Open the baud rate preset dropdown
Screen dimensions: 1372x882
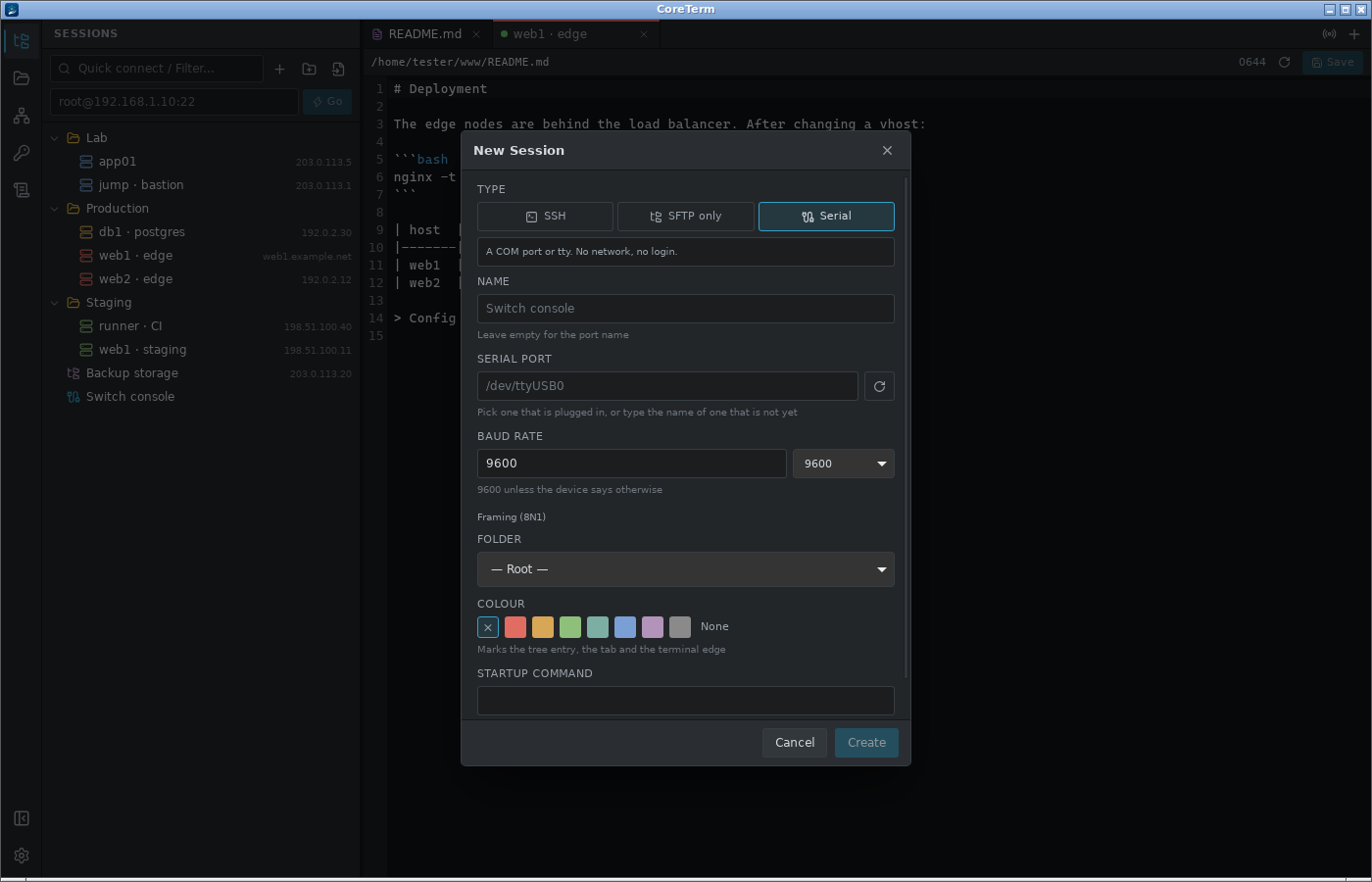[x=844, y=464]
